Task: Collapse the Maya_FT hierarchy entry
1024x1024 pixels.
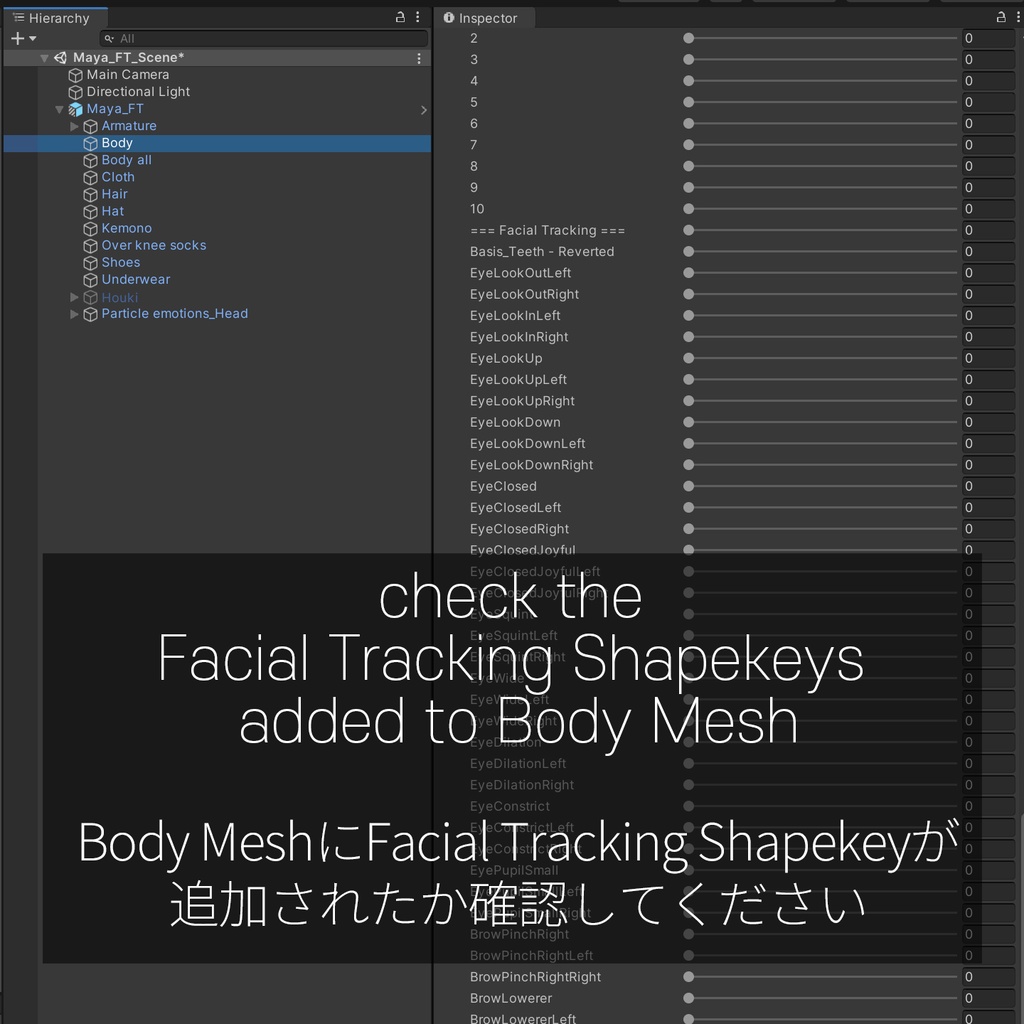Action: pyautogui.click(x=59, y=108)
